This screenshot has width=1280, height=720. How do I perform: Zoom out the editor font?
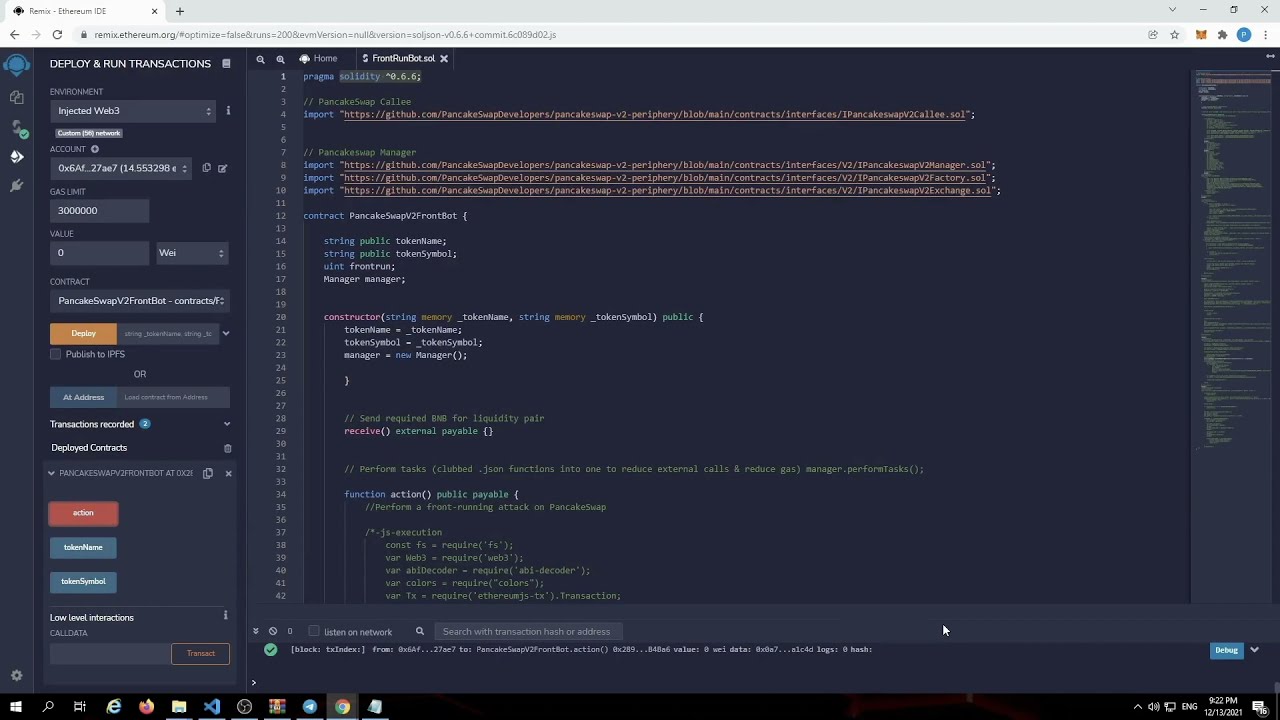click(x=260, y=59)
